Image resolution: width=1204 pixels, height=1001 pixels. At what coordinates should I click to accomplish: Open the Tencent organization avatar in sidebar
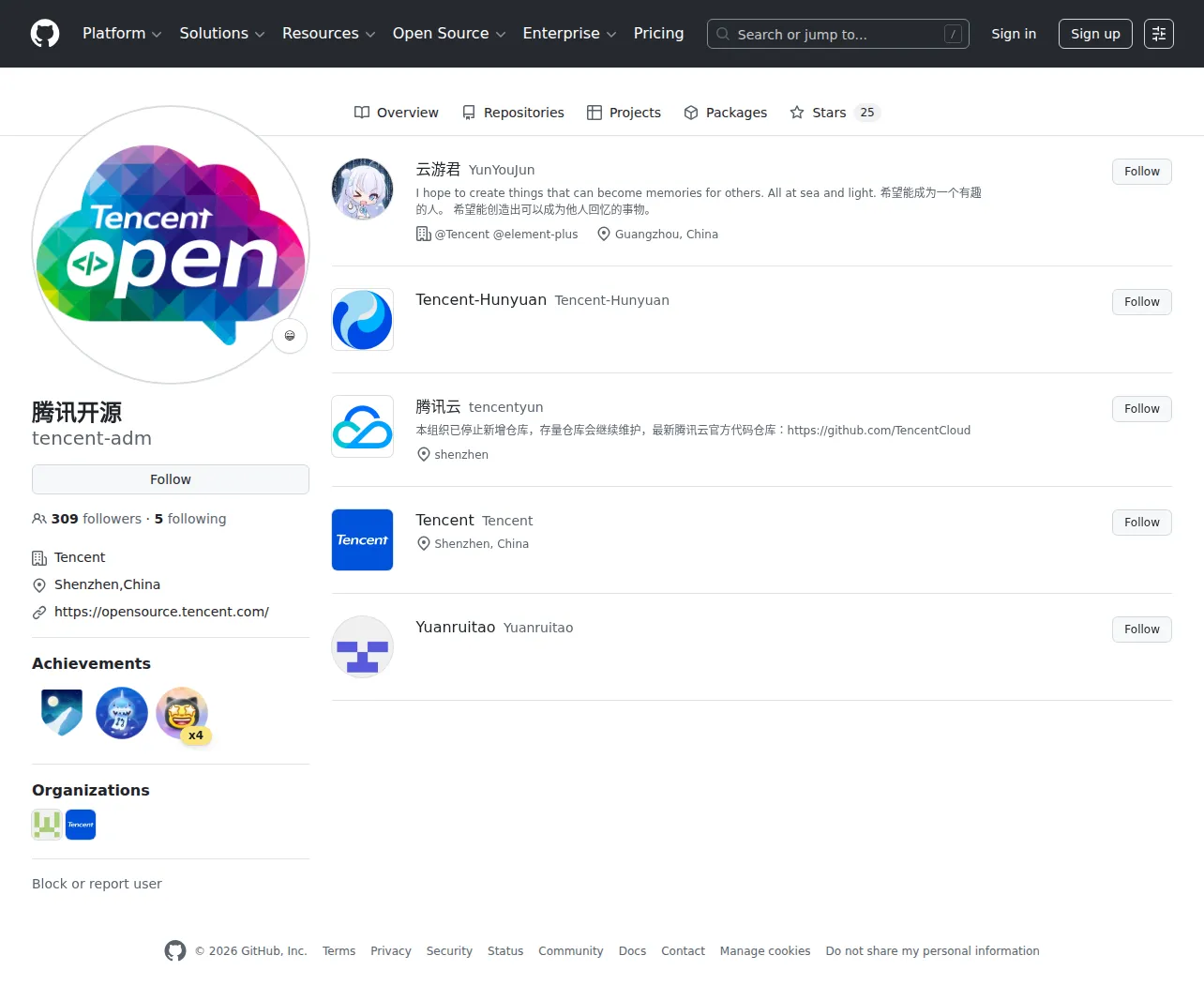tap(81, 825)
